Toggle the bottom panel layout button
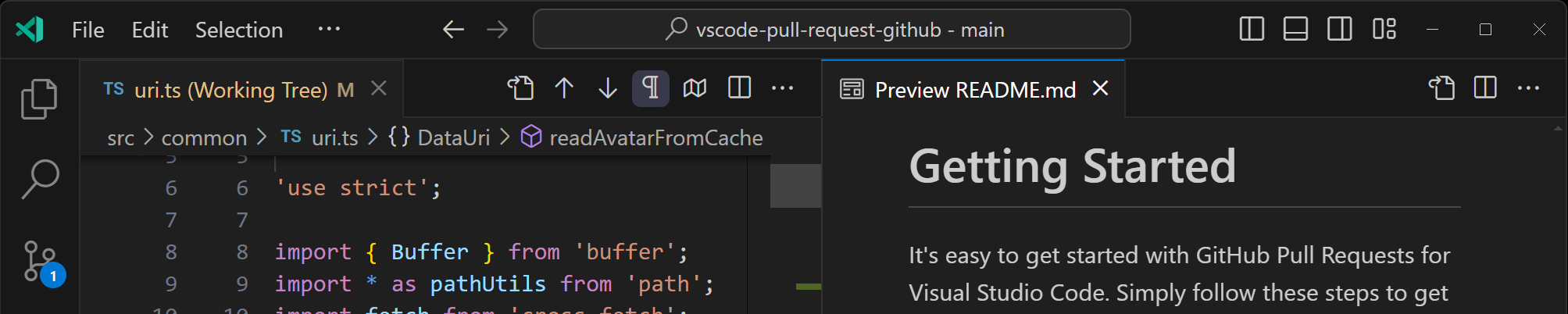Viewport: 1568px width, 314px height. [1295, 30]
